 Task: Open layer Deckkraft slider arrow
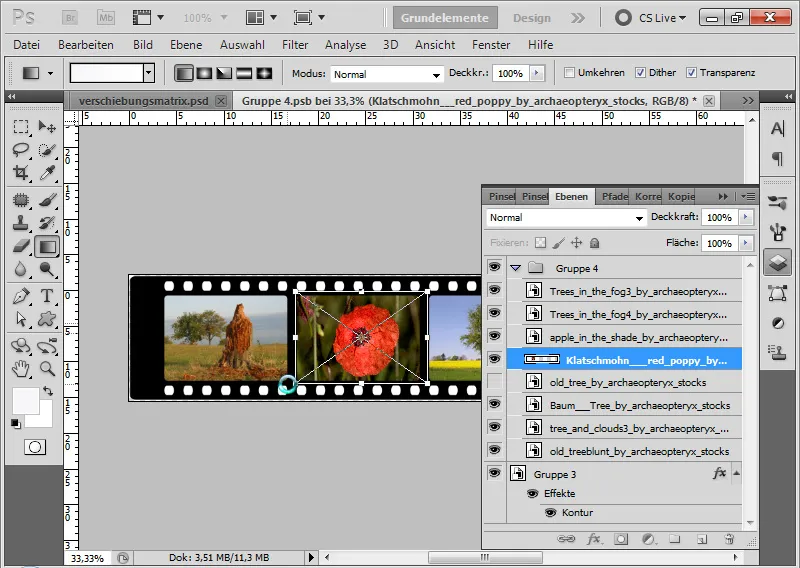click(x=745, y=217)
